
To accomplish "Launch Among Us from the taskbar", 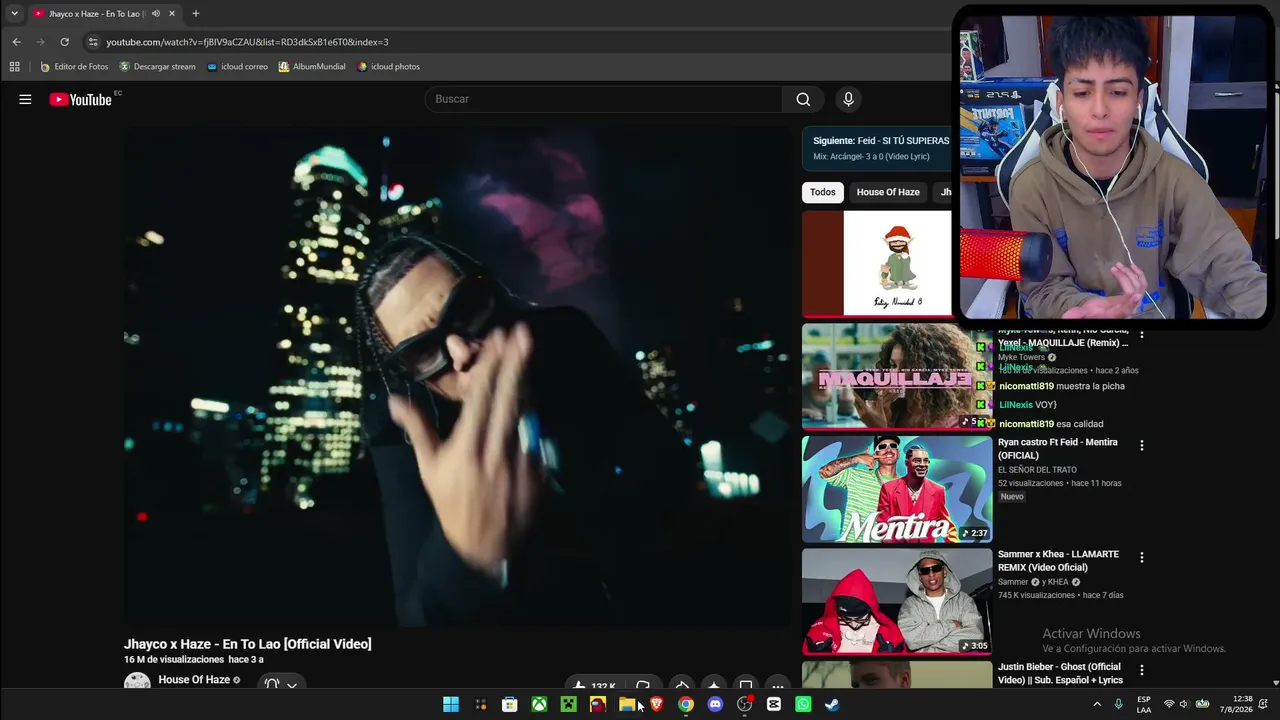I will pos(598,704).
